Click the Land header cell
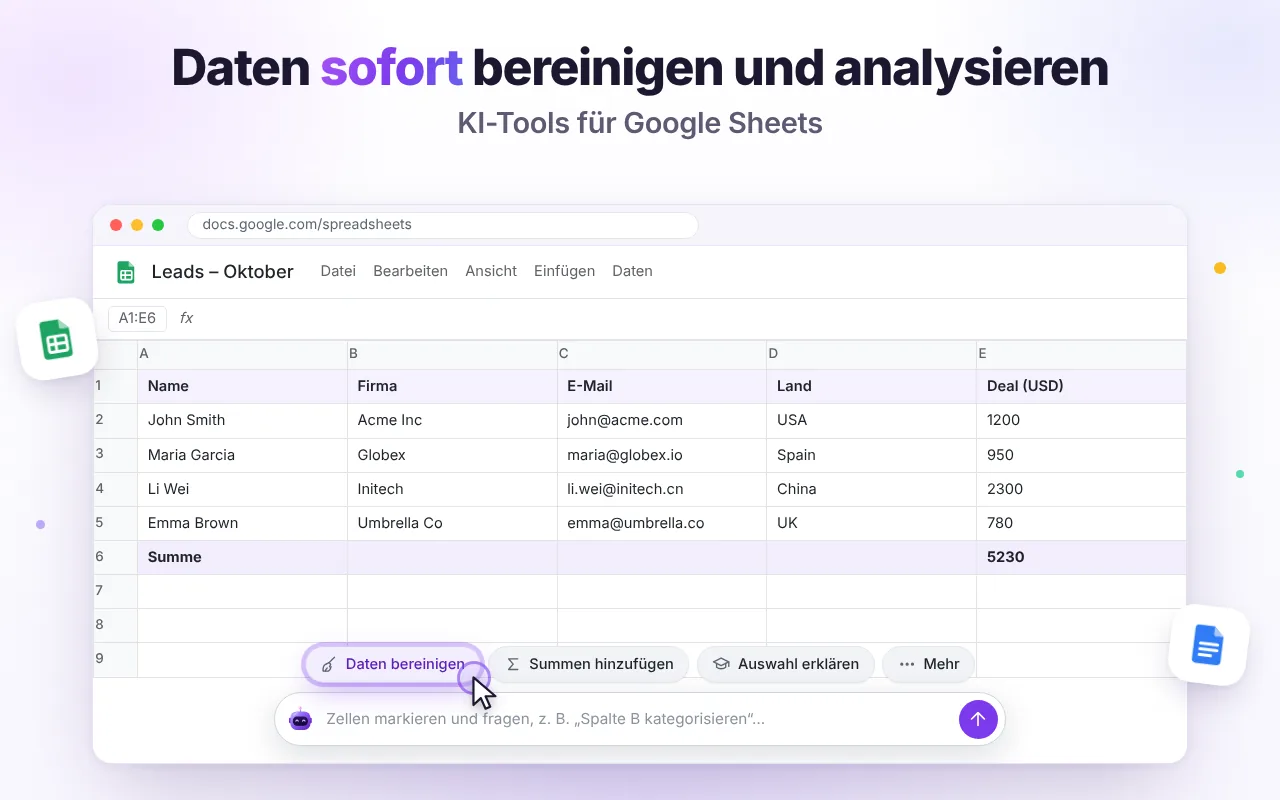Viewport: 1280px width, 800px height. pyautogui.click(x=871, y=386)
